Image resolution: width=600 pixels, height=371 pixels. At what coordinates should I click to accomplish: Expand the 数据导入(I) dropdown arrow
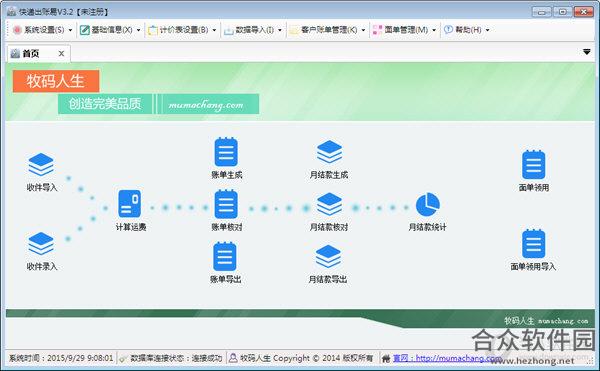point(279,30)
